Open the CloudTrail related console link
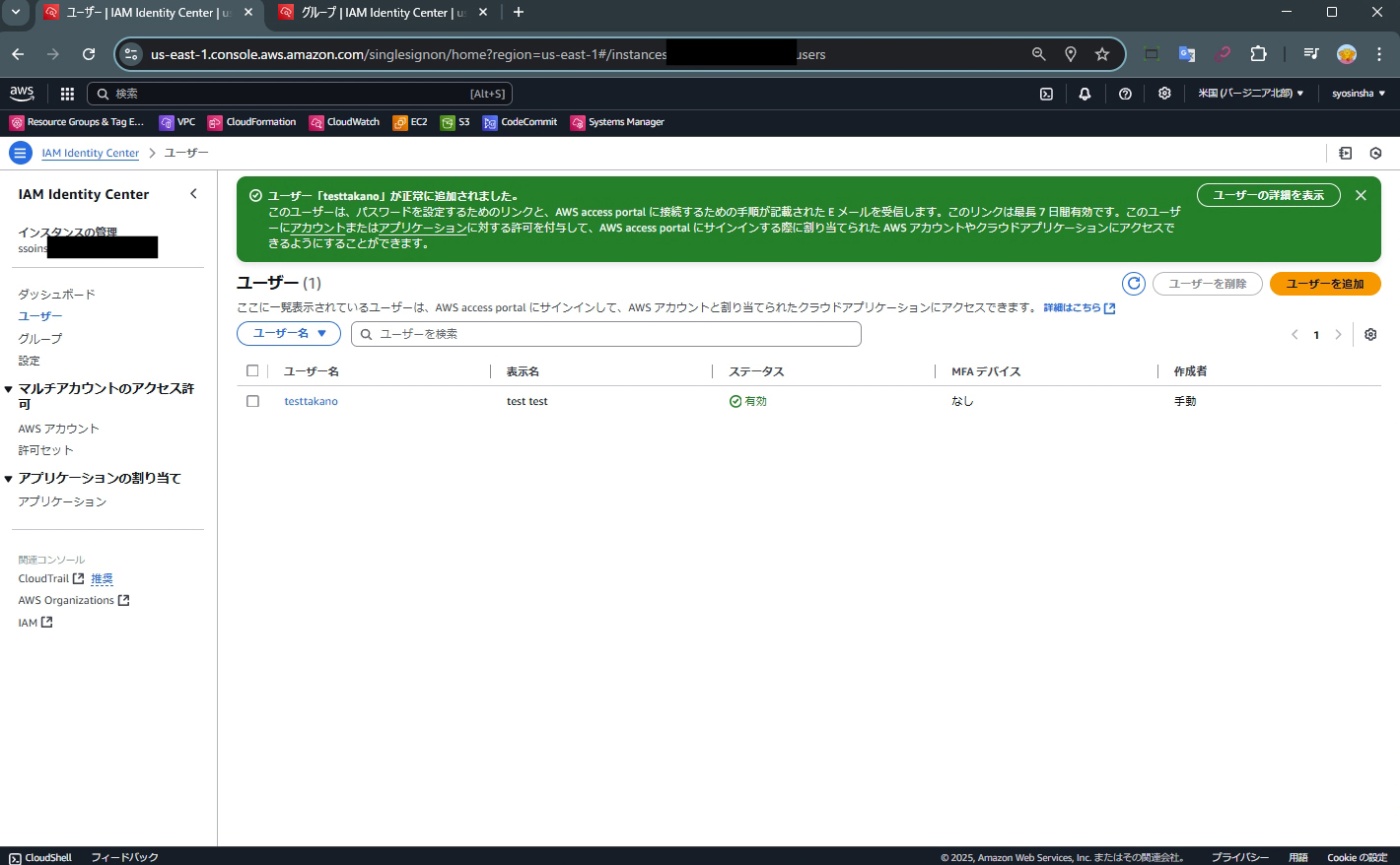The image size is (1400, 865). (x=51, y=578)
